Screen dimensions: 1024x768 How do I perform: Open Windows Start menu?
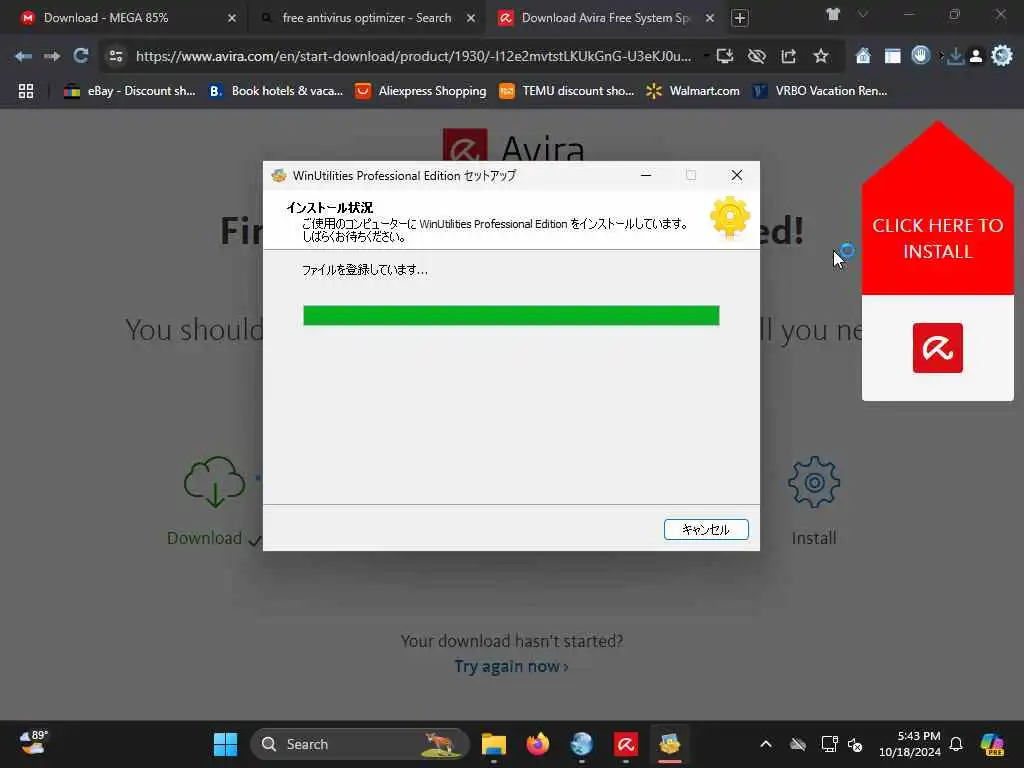(225, 744)
